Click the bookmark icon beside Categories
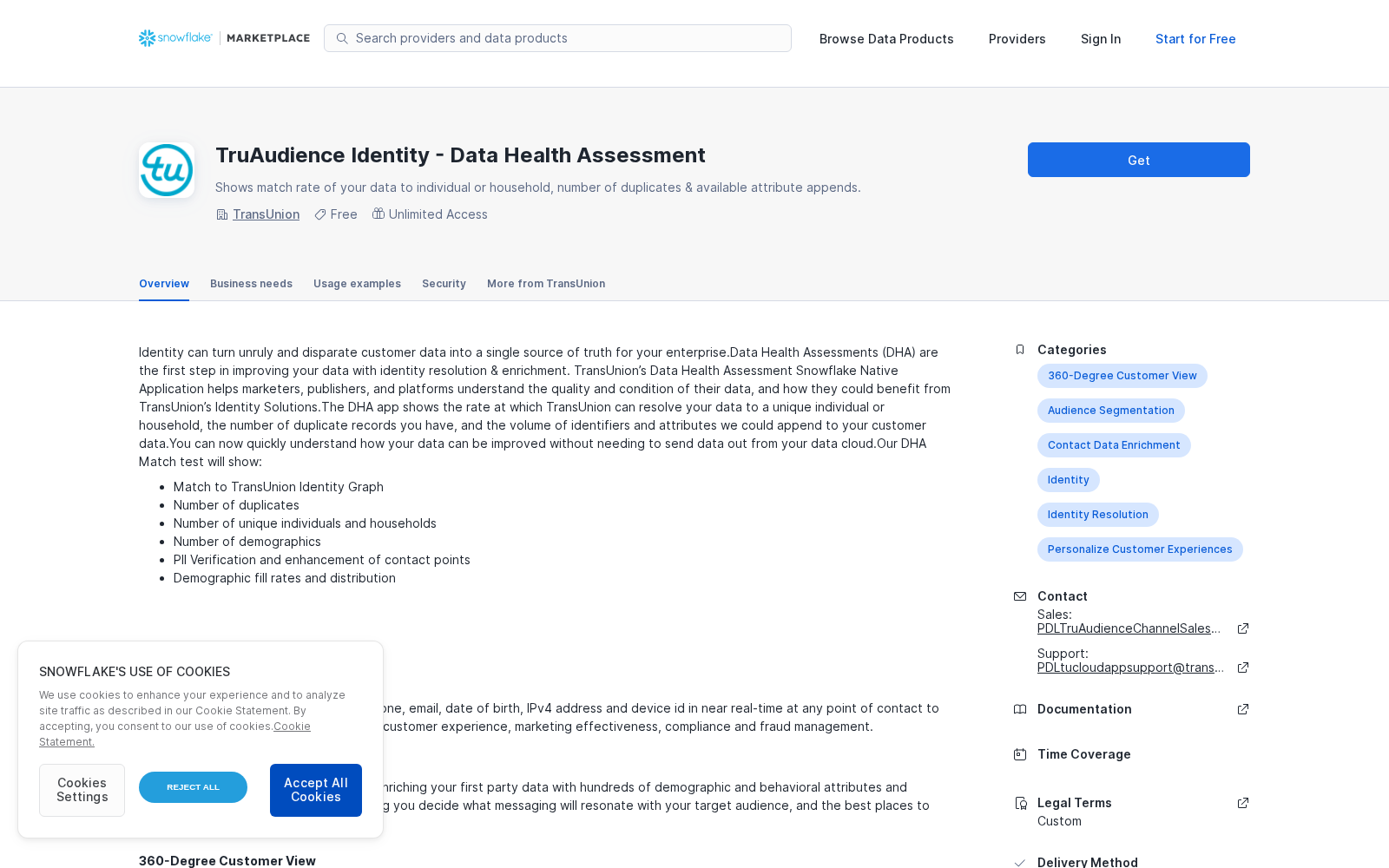 point(1020,350)
